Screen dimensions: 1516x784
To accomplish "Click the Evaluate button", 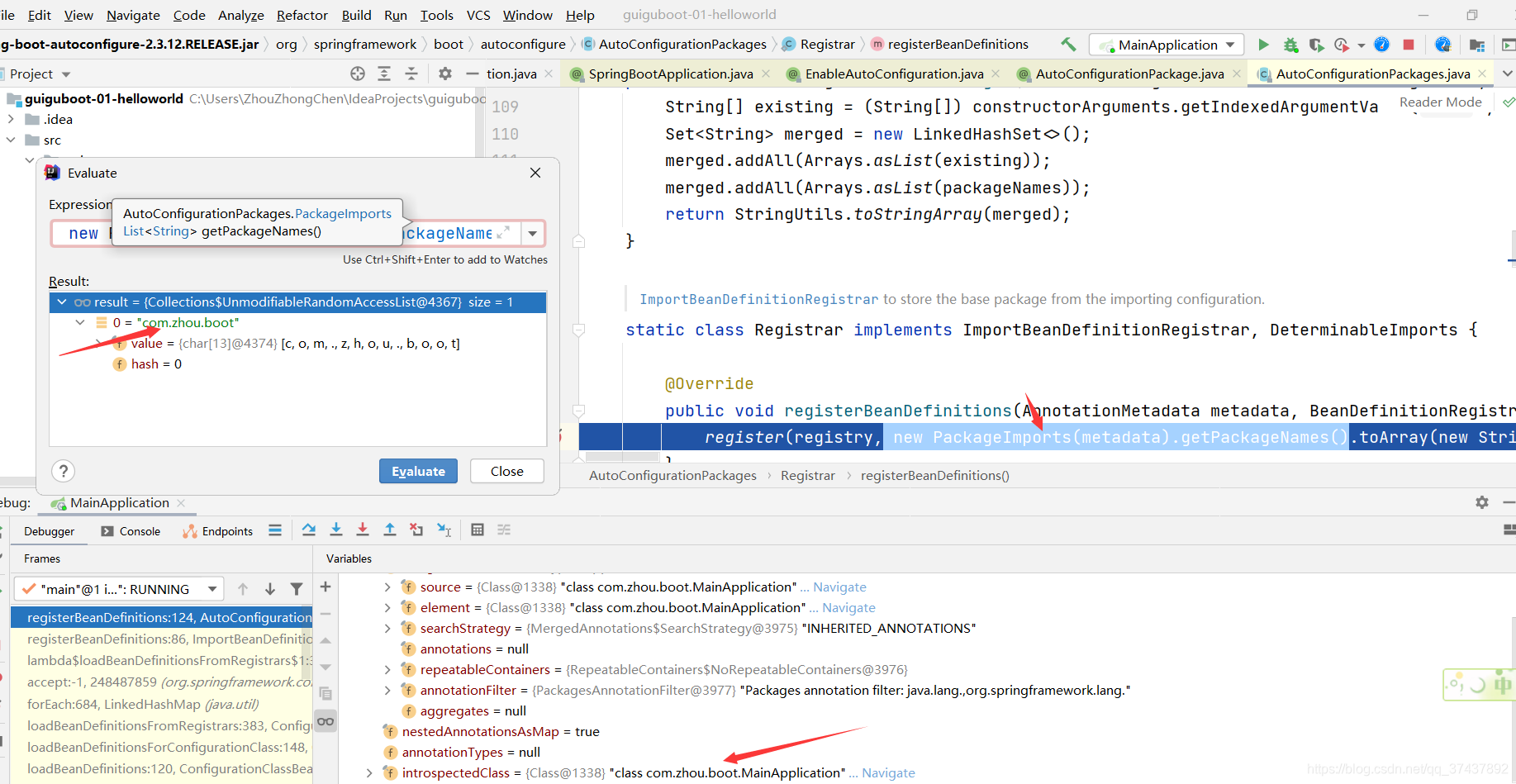I will click(x=418, y=471).
